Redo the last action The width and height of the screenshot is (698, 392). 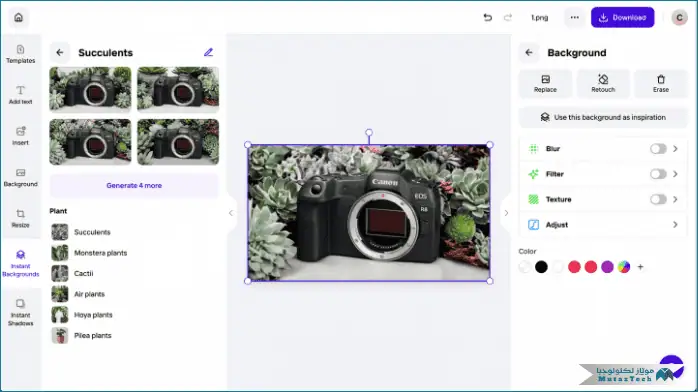[508, 18]
